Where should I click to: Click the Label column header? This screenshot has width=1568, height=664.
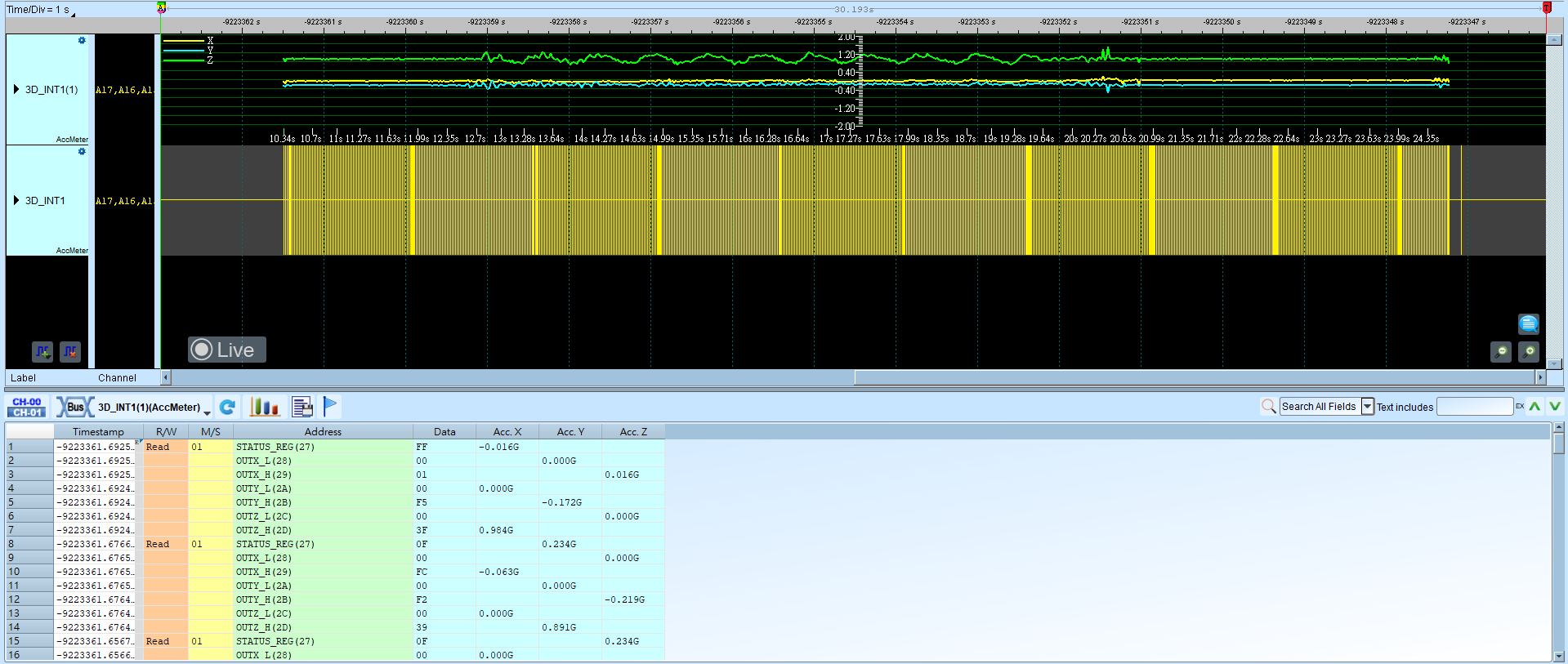point(23,377)
